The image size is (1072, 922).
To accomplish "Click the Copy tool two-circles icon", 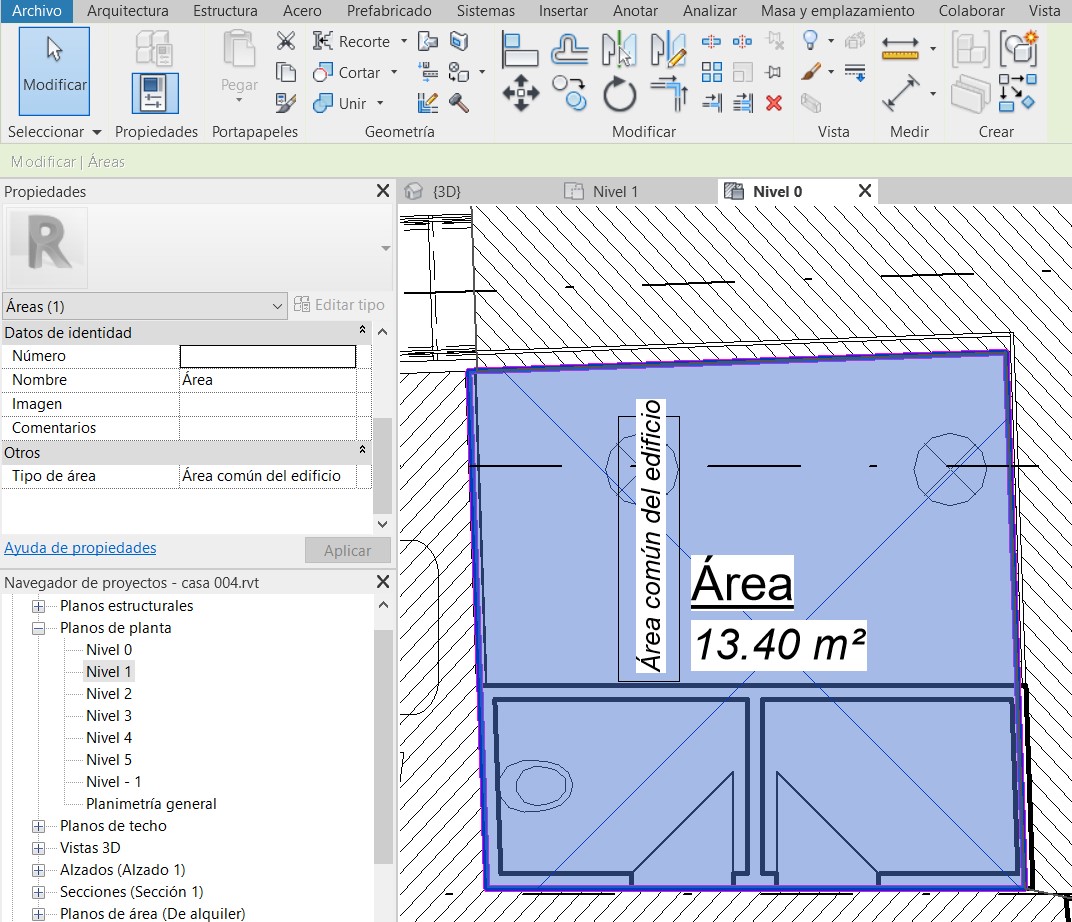I will point(570,94).
